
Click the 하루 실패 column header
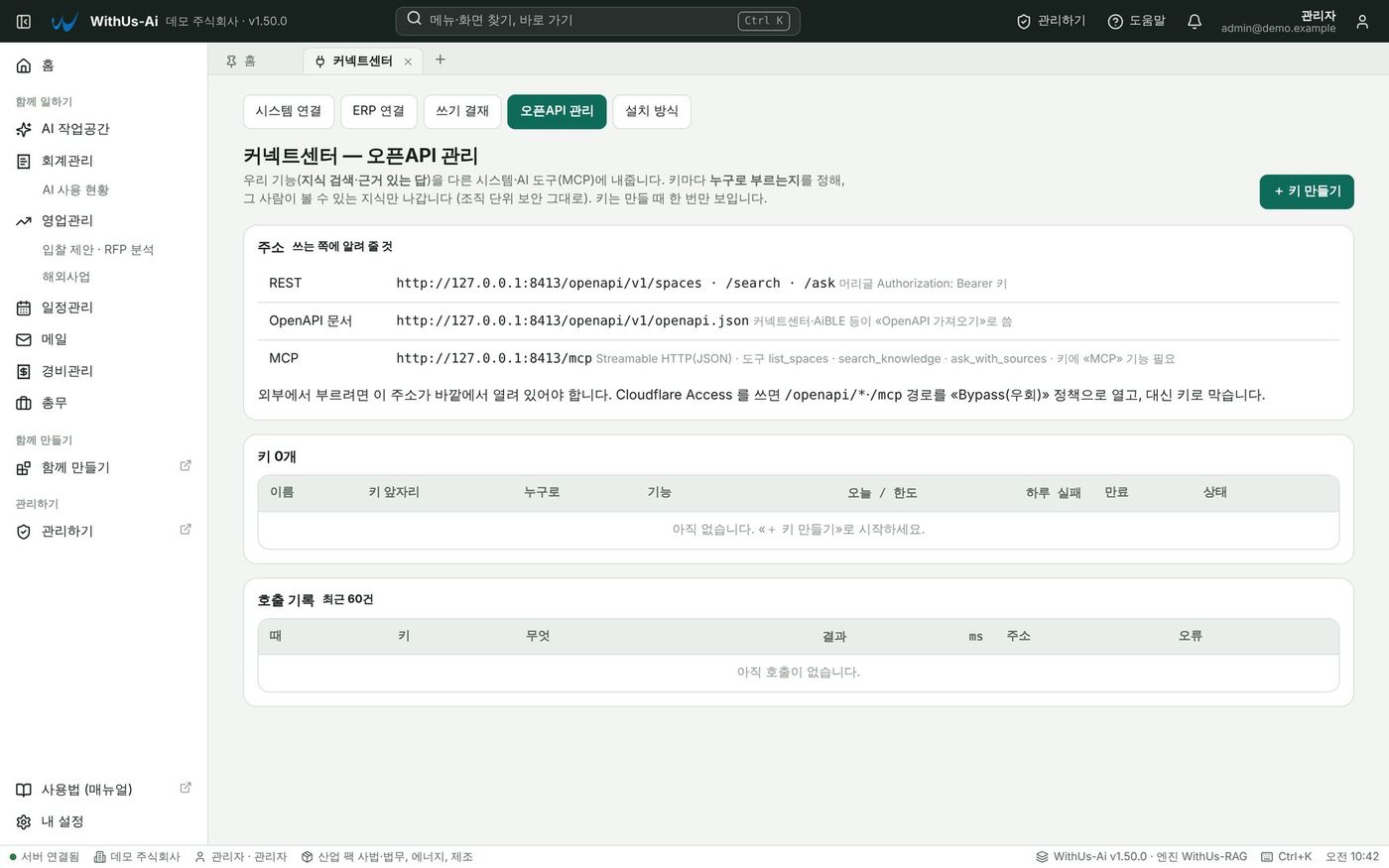click(x=1054, y=492)
